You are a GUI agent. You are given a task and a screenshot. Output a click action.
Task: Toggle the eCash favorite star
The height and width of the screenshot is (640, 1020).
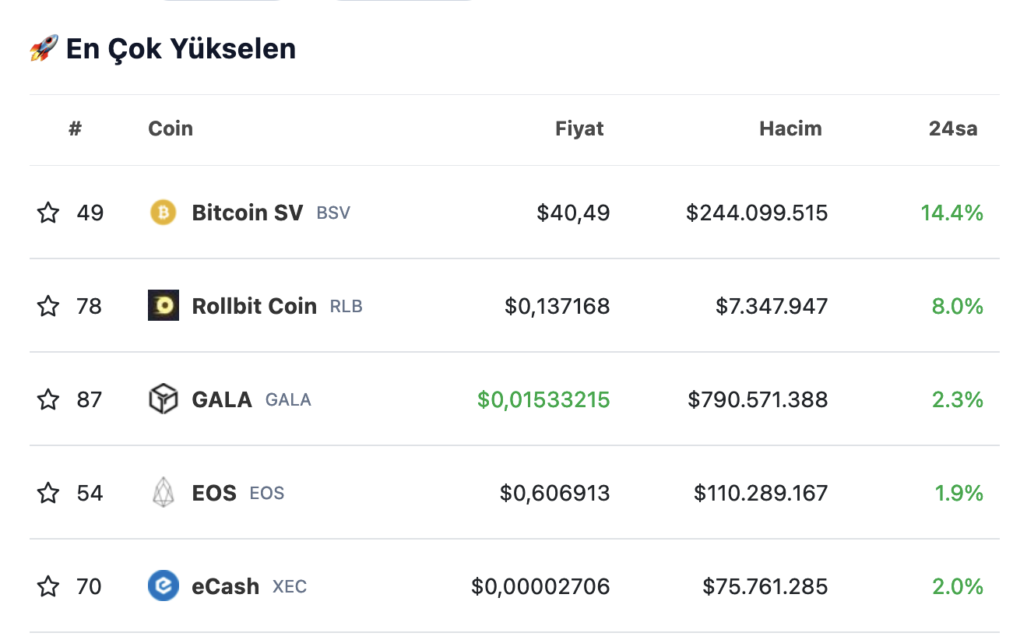pos(48,586)
